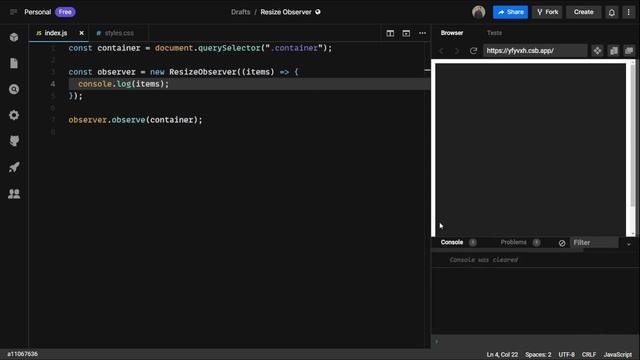
Task: Toggle the preview window icon
Action: [x=406, y=33]
